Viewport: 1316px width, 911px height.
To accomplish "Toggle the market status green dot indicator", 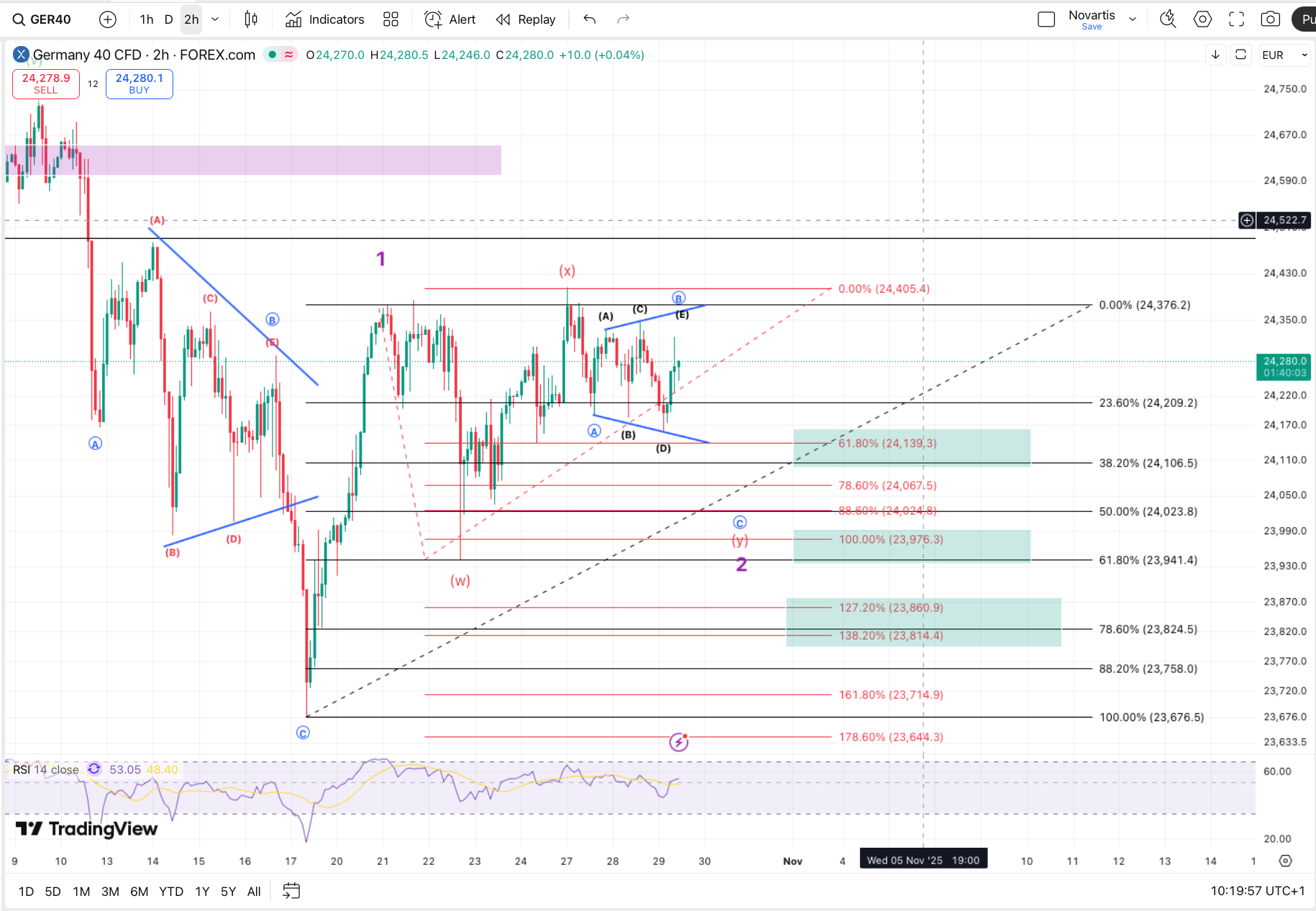I will tap(272, 55).
